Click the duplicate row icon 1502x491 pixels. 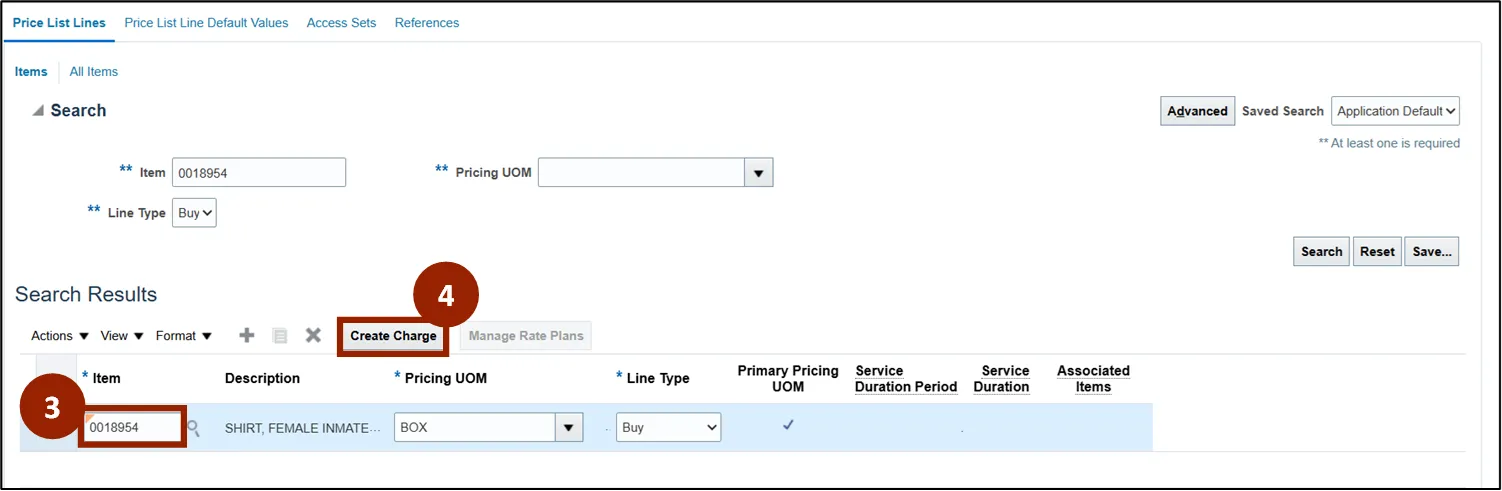point(280,336)
